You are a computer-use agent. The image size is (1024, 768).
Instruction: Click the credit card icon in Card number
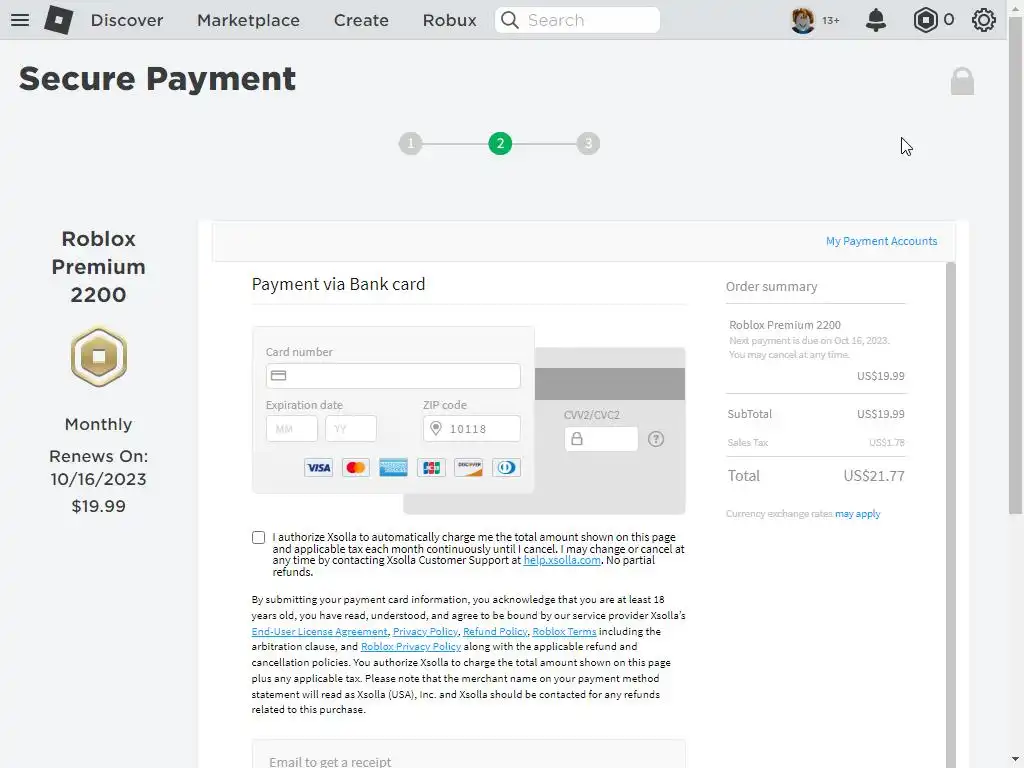click(x=279, y=376)
